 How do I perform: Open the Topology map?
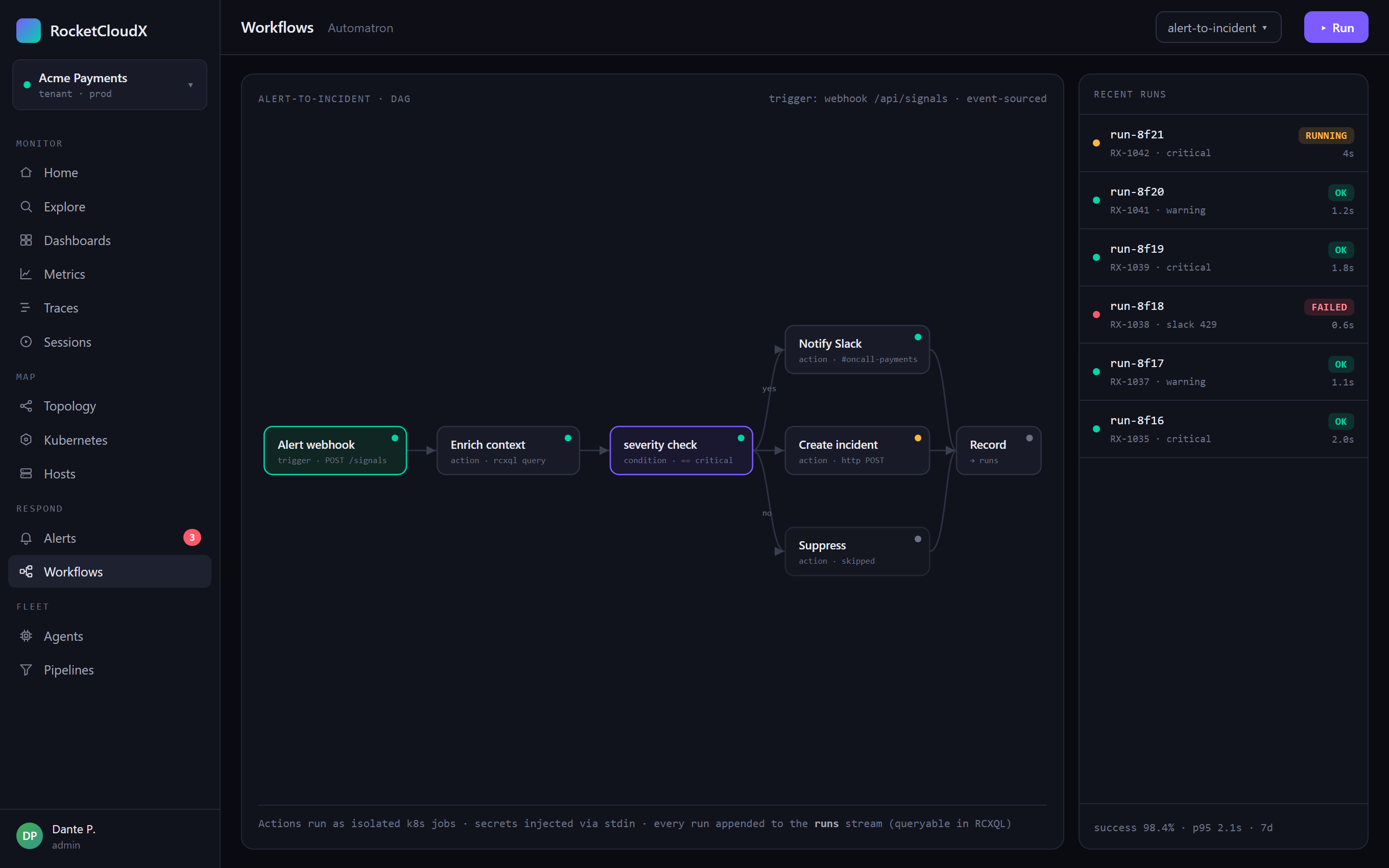pos(110,406)
